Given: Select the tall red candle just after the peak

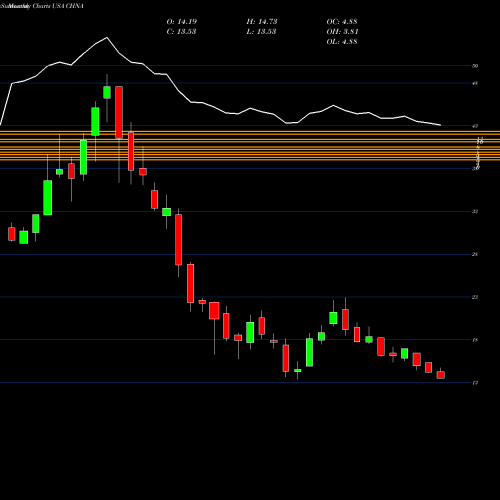Looking at the screenshot, I should pos(119,112).
